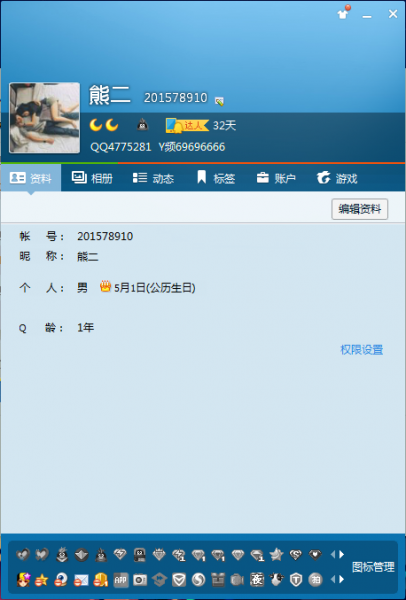406x600 pixels.
Task: Click the gray star icon in top icon row
Action: (x=276, y=554)
